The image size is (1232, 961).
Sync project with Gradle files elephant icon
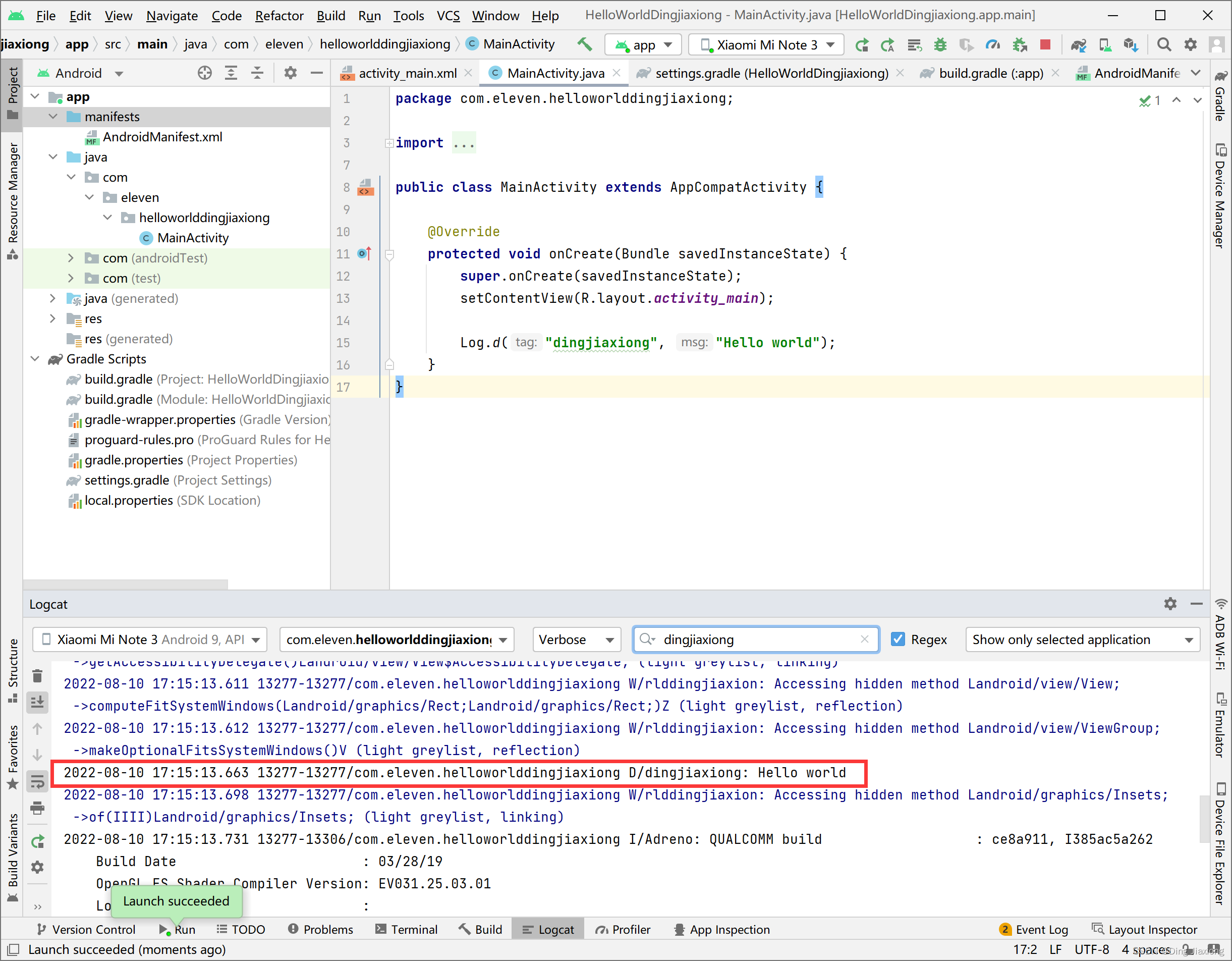click(x=1078, y=44)
